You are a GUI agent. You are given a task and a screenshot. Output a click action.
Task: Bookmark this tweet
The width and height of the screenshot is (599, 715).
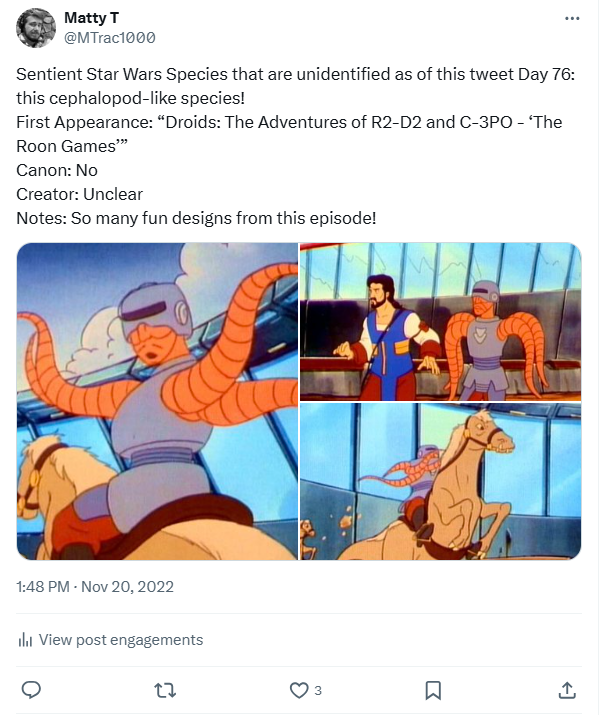coord(433,690)
